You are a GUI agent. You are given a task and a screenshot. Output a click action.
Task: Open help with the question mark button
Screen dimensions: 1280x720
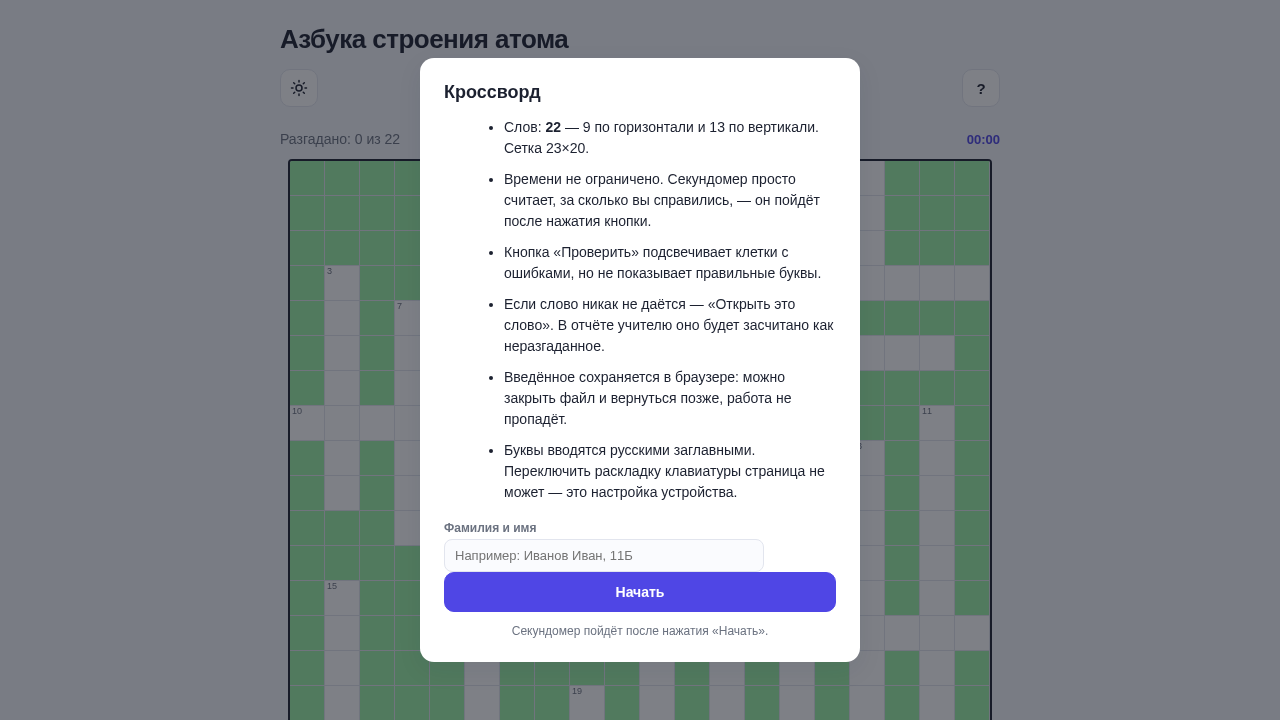click(981, 88)
